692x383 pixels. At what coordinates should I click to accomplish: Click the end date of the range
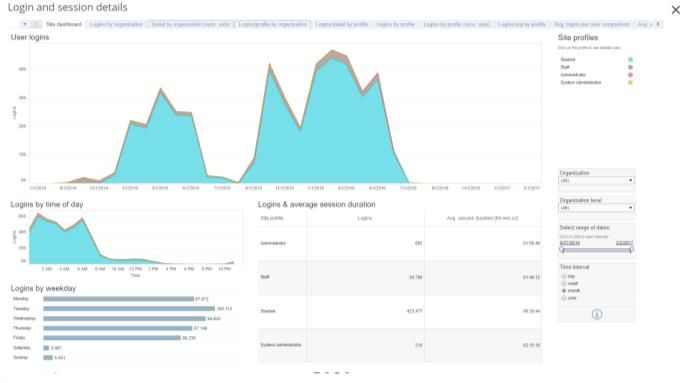pos(624,243)
